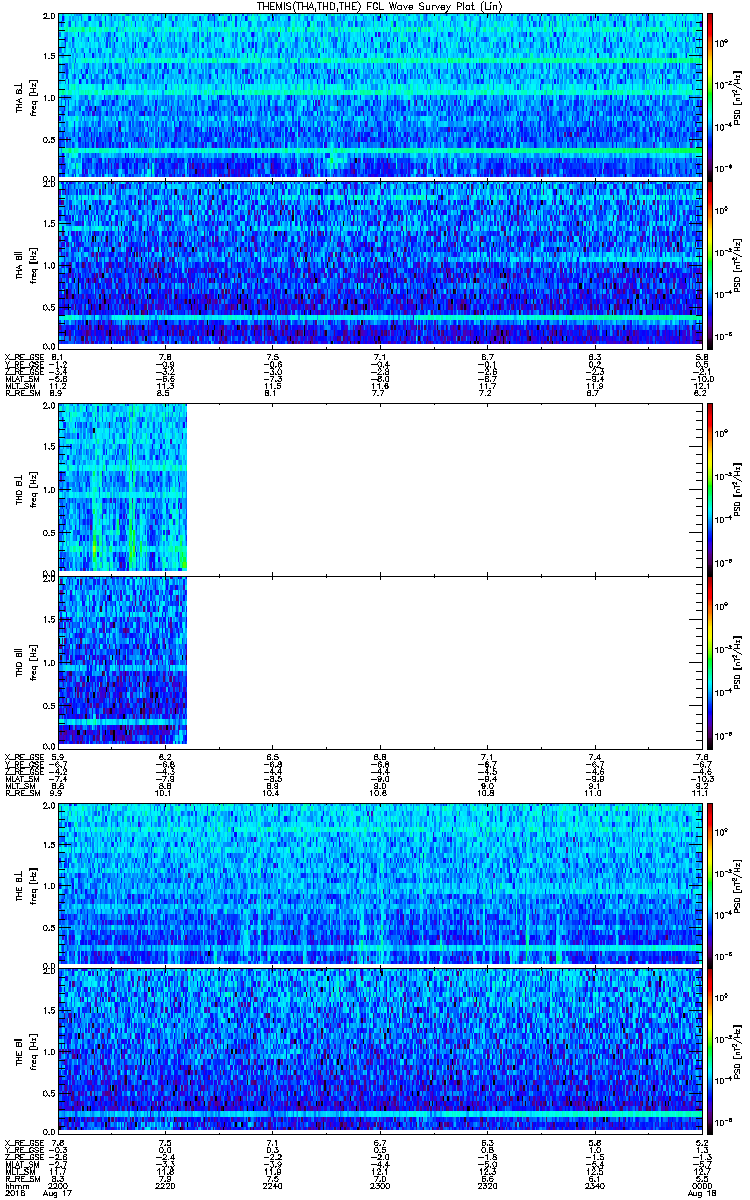
Task: Select the THD BL spectrogram data region
Action: pyautogui.click(x=122, y=487)
